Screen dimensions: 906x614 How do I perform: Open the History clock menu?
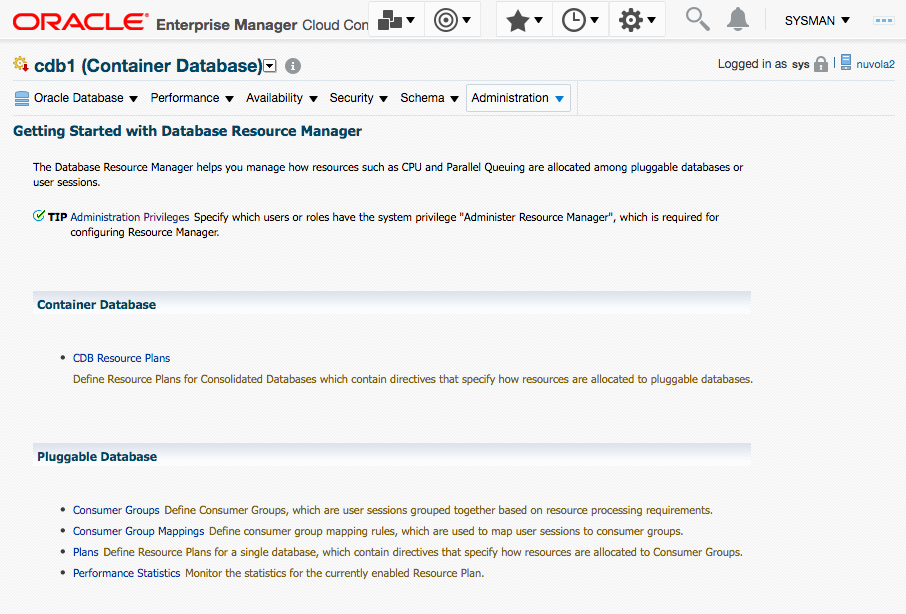tap(581, 20)
